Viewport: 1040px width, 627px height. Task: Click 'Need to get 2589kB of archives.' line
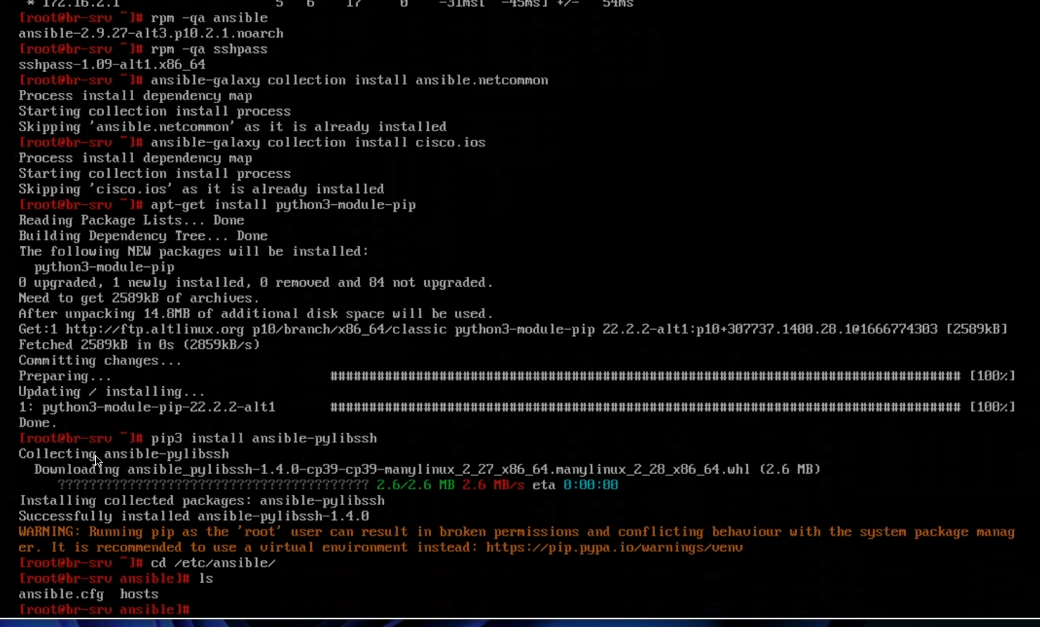click(139, 299)
